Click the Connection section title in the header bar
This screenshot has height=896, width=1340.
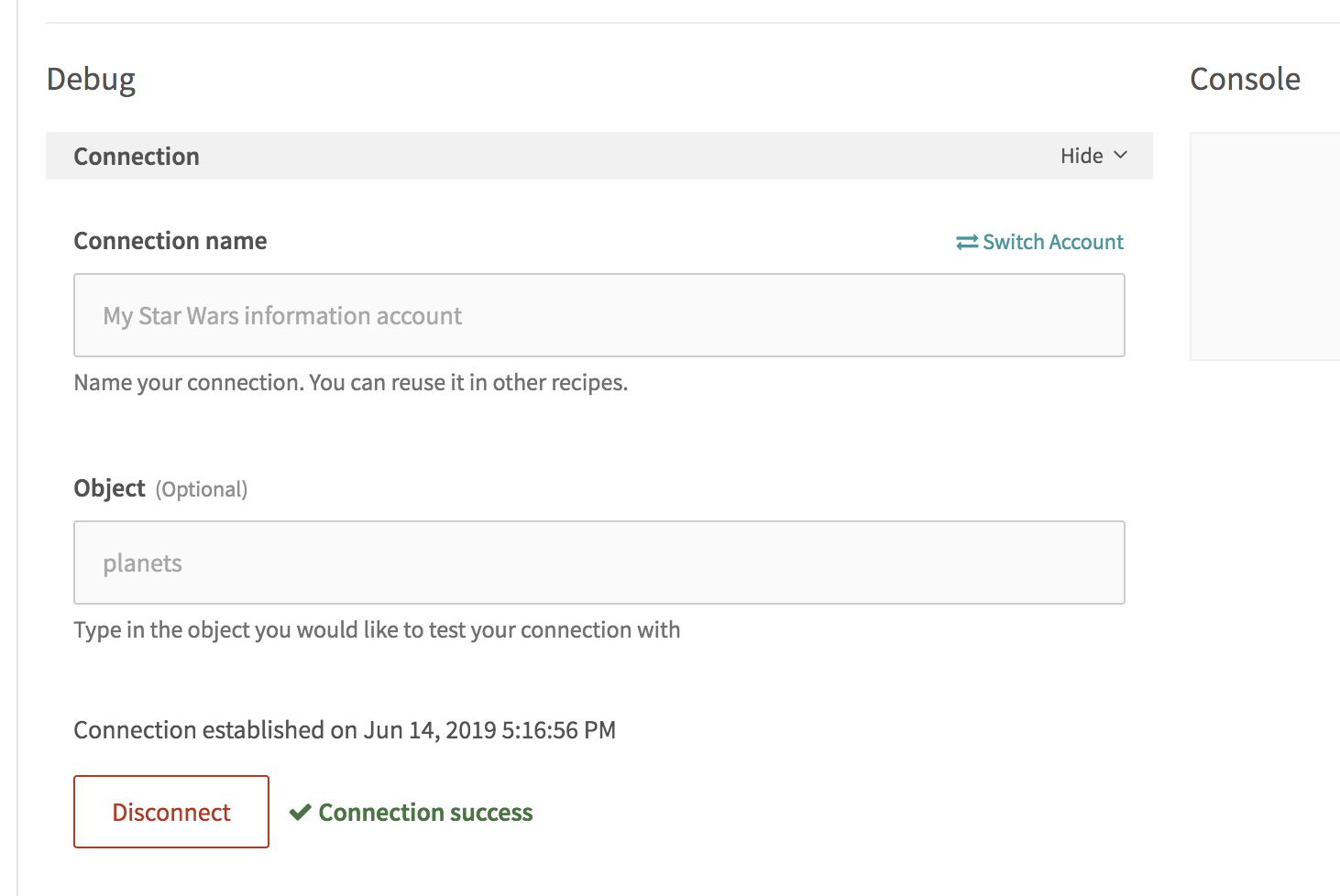pos(137,157)
